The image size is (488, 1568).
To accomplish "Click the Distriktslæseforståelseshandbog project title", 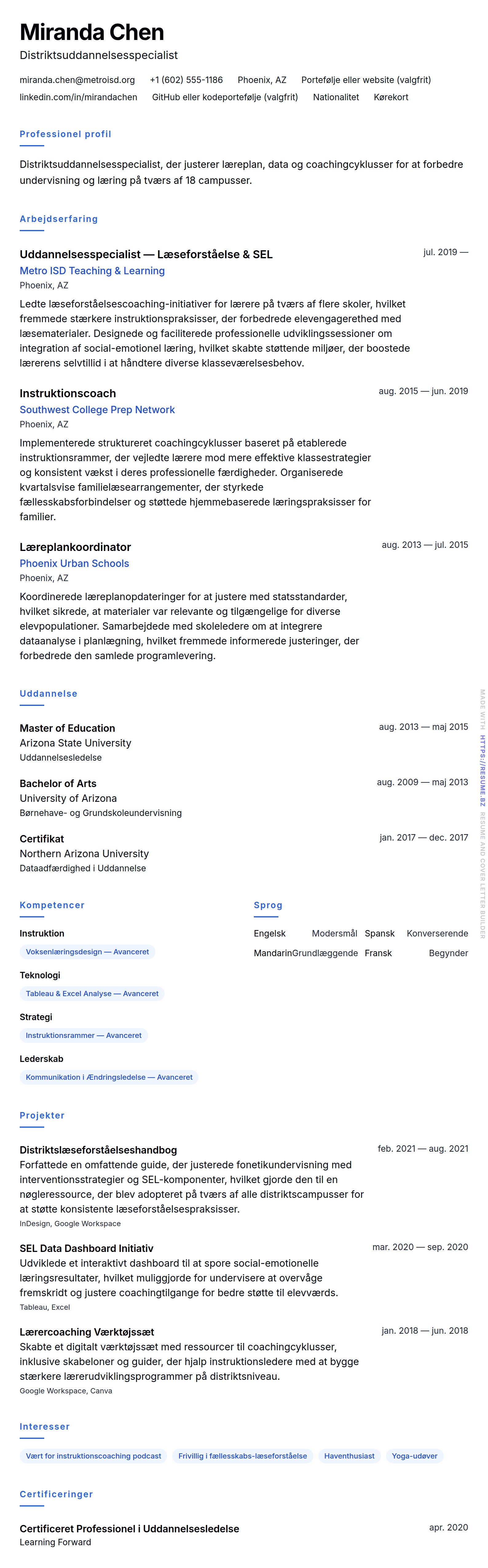I will [x=98, y=1150].
